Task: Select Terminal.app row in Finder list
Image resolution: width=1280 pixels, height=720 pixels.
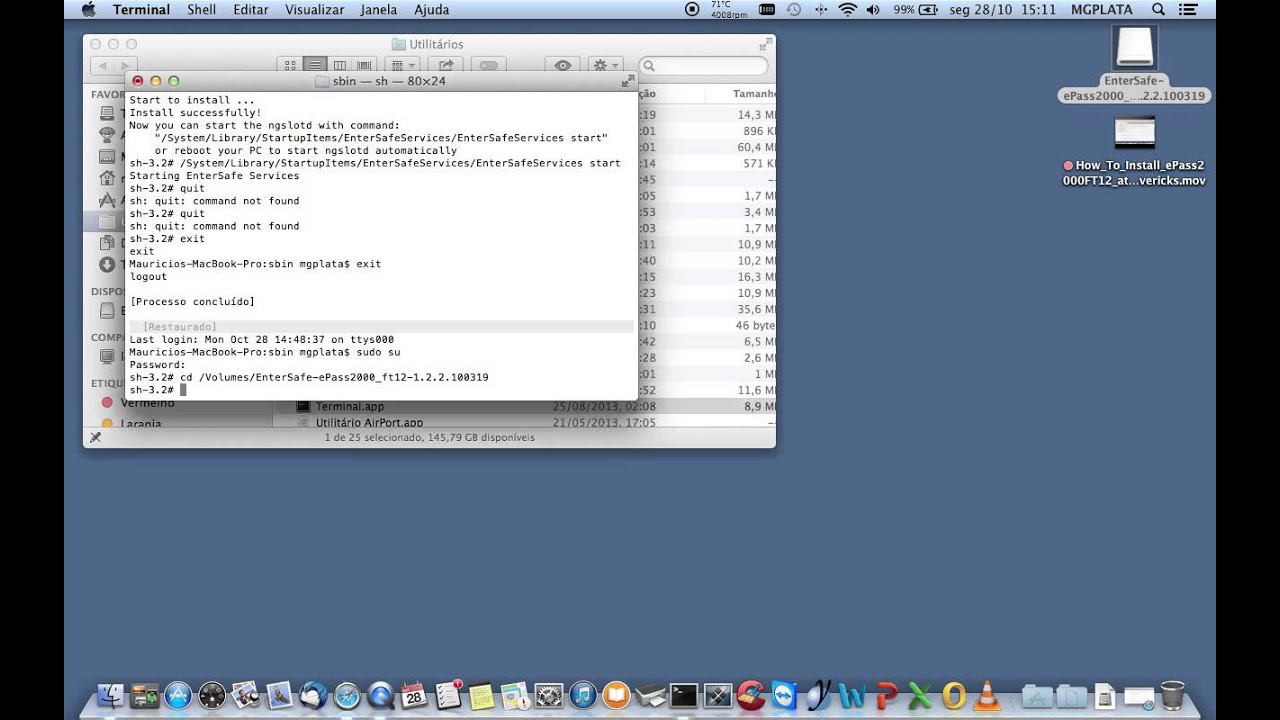Action: tap(525, 407)
